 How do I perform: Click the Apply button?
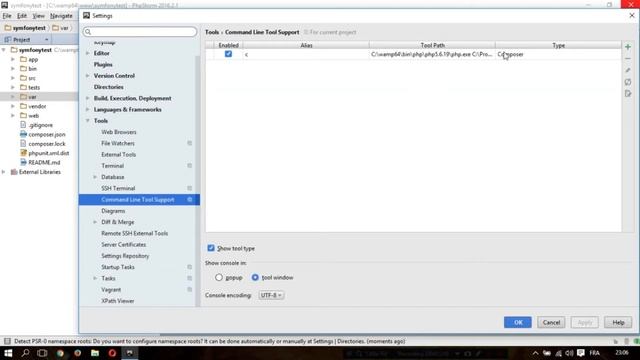pos(585,322)
